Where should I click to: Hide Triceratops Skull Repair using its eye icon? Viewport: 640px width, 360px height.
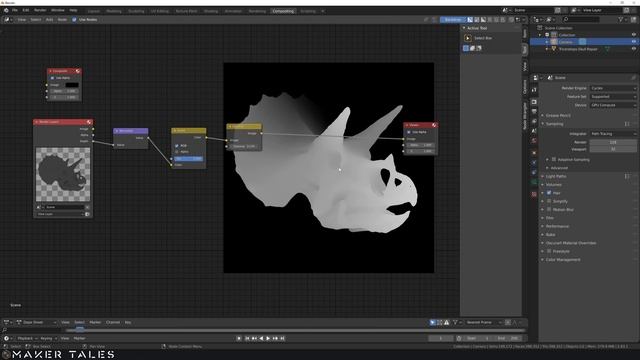[634, 49]
